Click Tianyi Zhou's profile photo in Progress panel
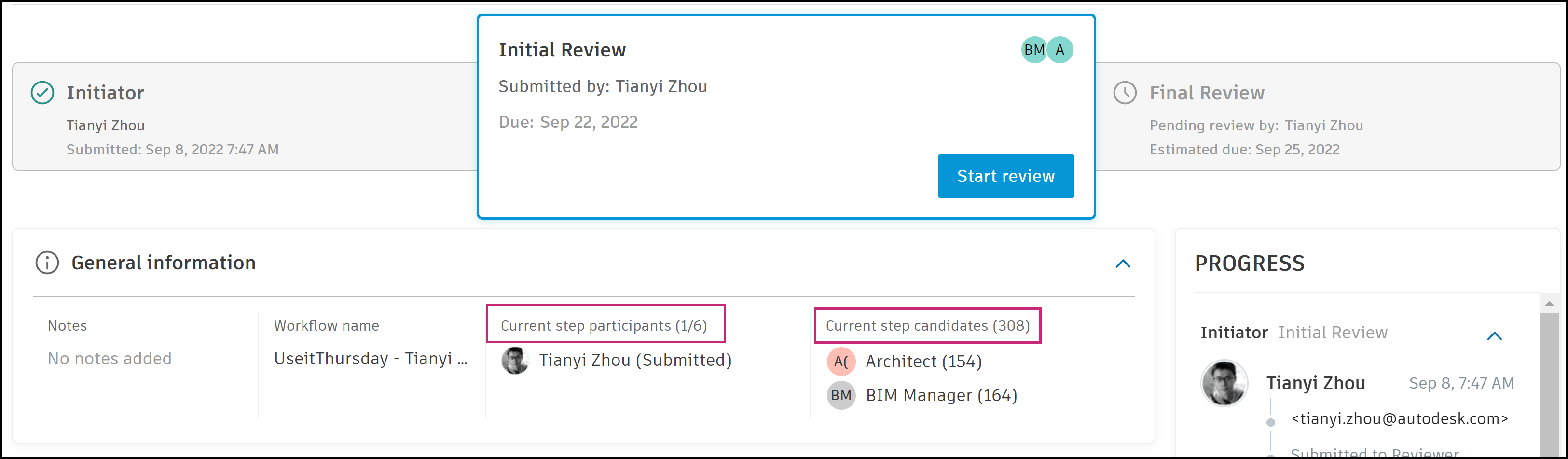Image resolution: width=1568 pixels, height=459 pixels. point(1224,383)
